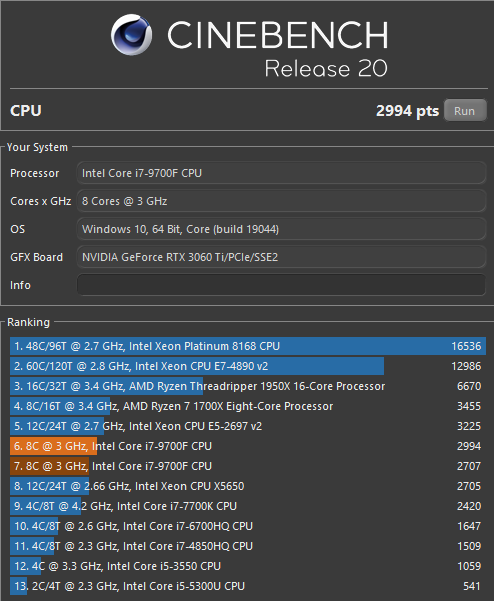The width and height of the screenshot is (494, 601).
Task: Run the CPU benchmark
Action: click(465, 111)
